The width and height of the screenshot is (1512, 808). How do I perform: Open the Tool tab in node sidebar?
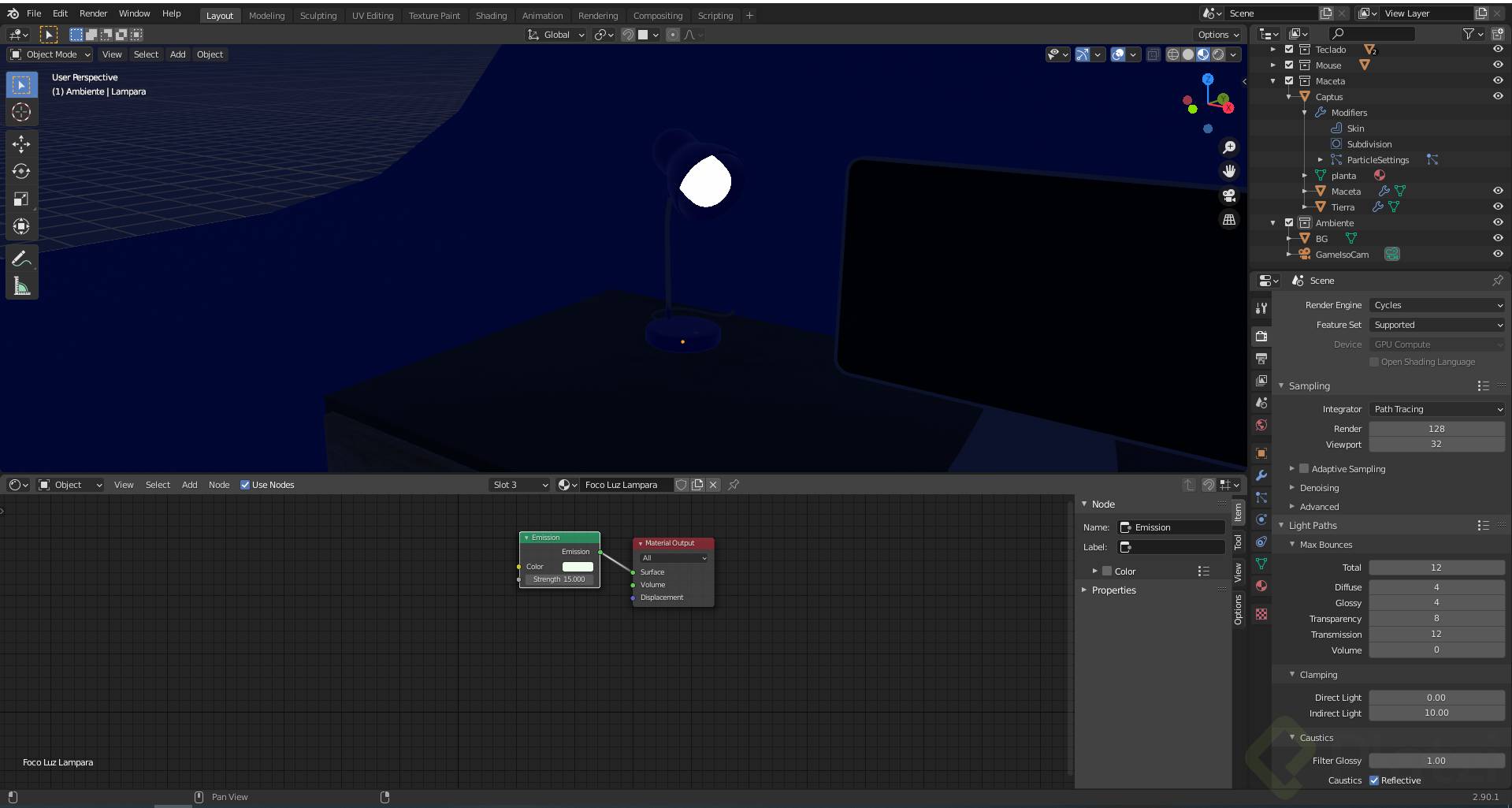tap(1238, 542)
